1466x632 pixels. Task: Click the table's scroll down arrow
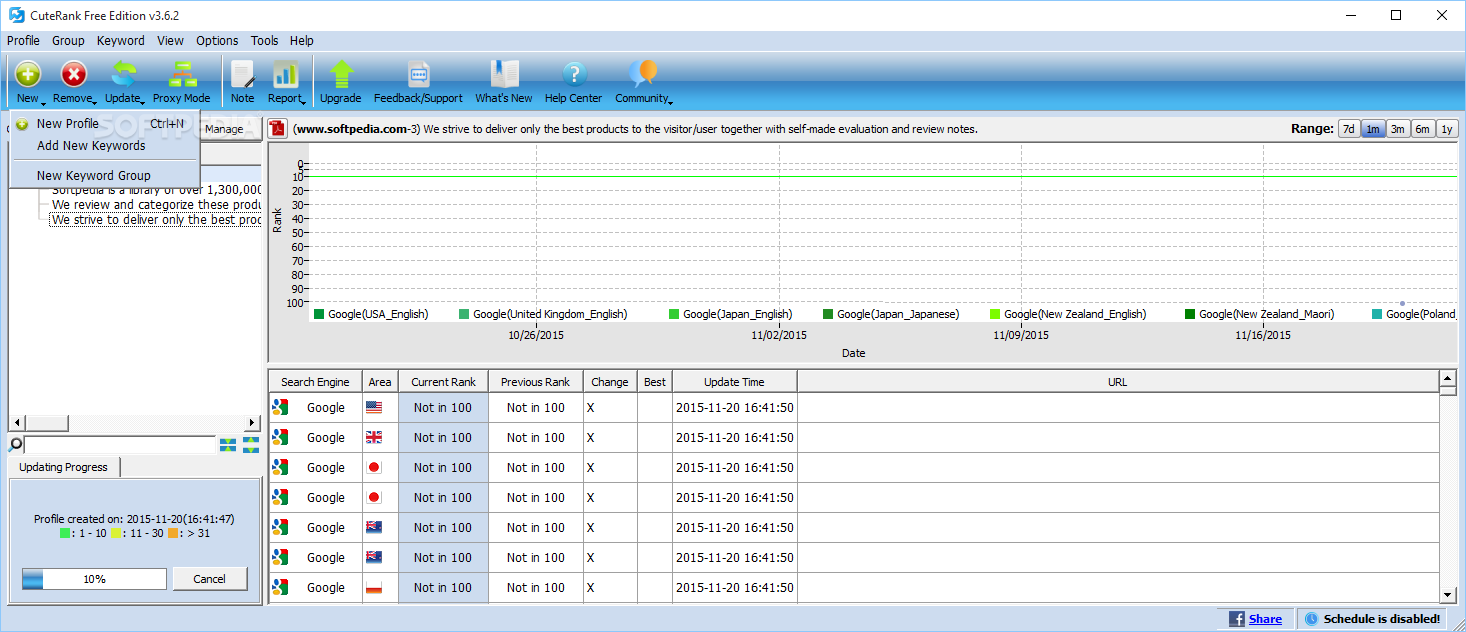coord(1447,595)
